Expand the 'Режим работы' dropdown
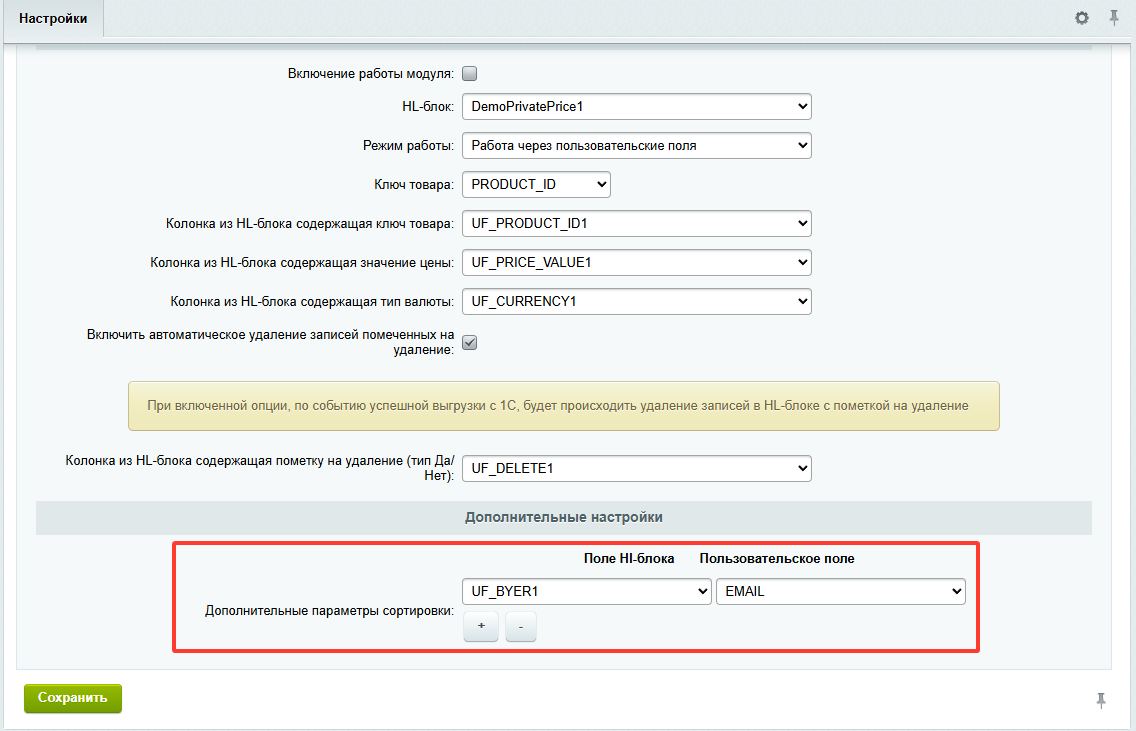This screenshot has width=1136, height=731. [637, 146]
